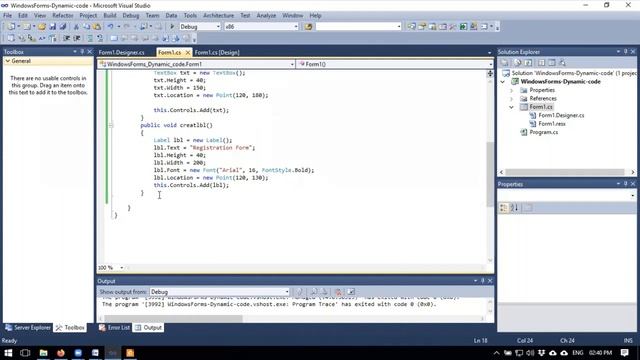Click the Cut scissors icon

coord(76,27)
